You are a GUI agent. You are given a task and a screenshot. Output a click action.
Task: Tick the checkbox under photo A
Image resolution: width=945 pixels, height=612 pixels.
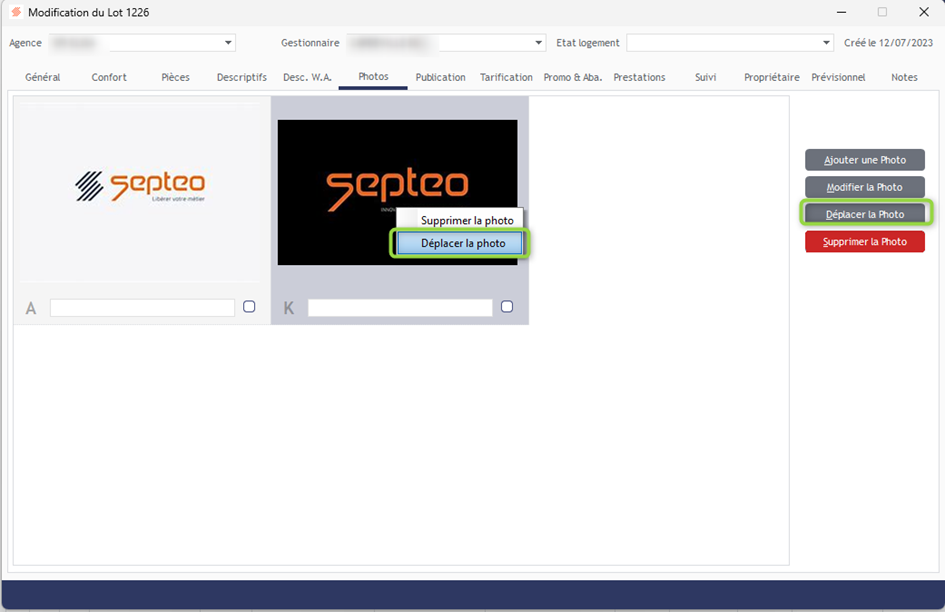(x=249, y=307)
